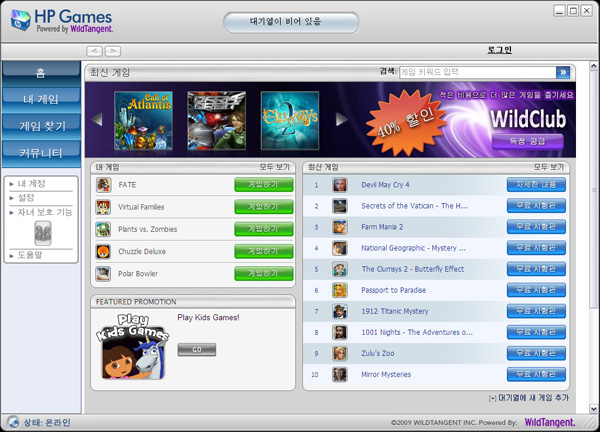Click the Chuzzle Deluxe game icon
The height and width of the screenshot is (432, 600).
103,251
